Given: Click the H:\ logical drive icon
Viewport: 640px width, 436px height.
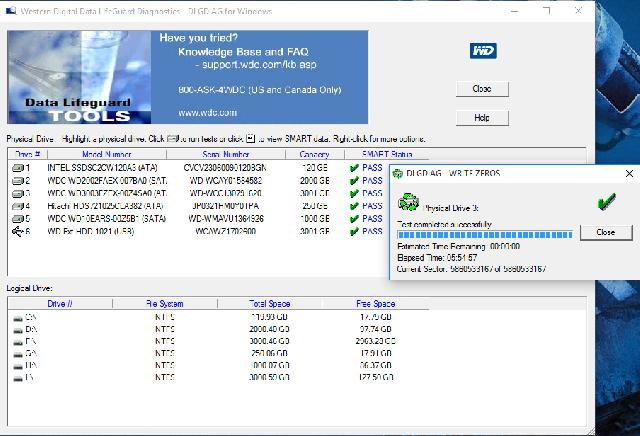Looking at the screenshot, I should [18, 367].
